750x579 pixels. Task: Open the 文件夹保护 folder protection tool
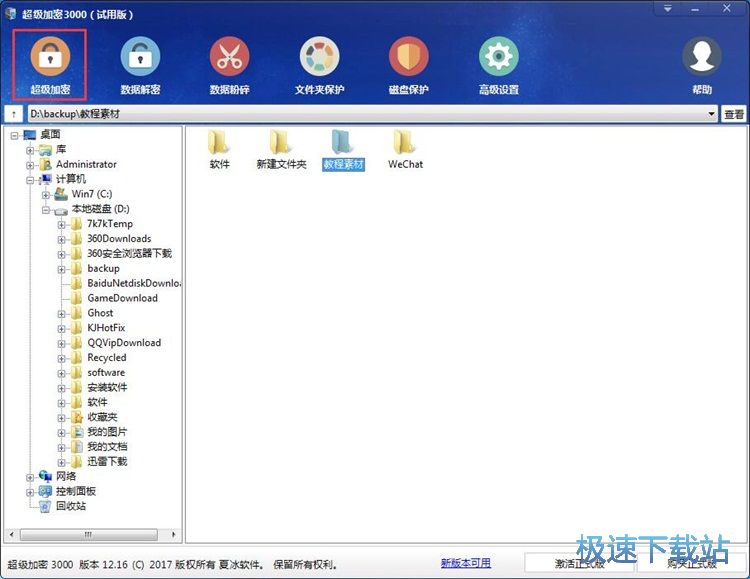point(320,65)
